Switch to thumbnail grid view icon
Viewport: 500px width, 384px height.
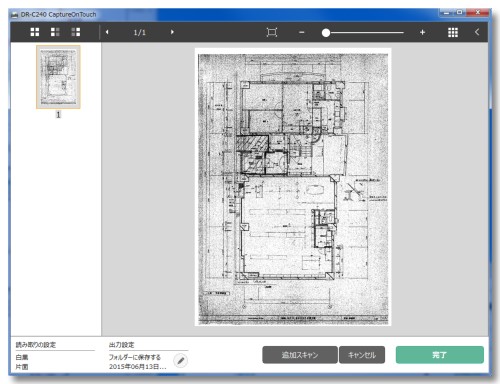point(453,32)
